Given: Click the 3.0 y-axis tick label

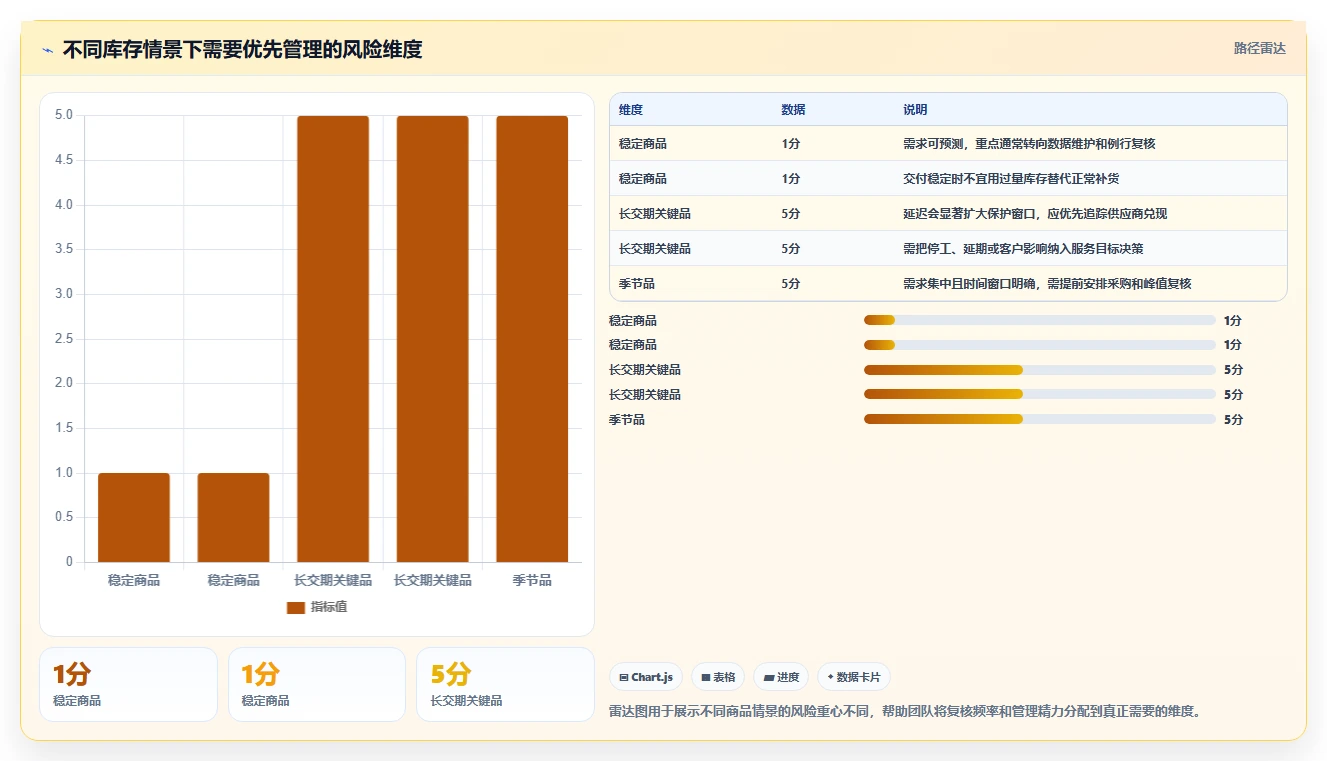Looking at the screenshot, I should pyautogui.click(x=63, y=294).
